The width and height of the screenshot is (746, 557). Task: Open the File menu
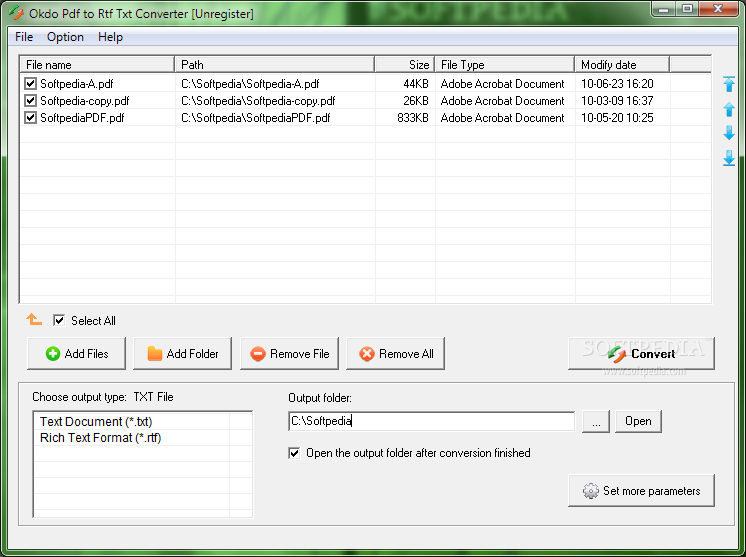point(24,37)
